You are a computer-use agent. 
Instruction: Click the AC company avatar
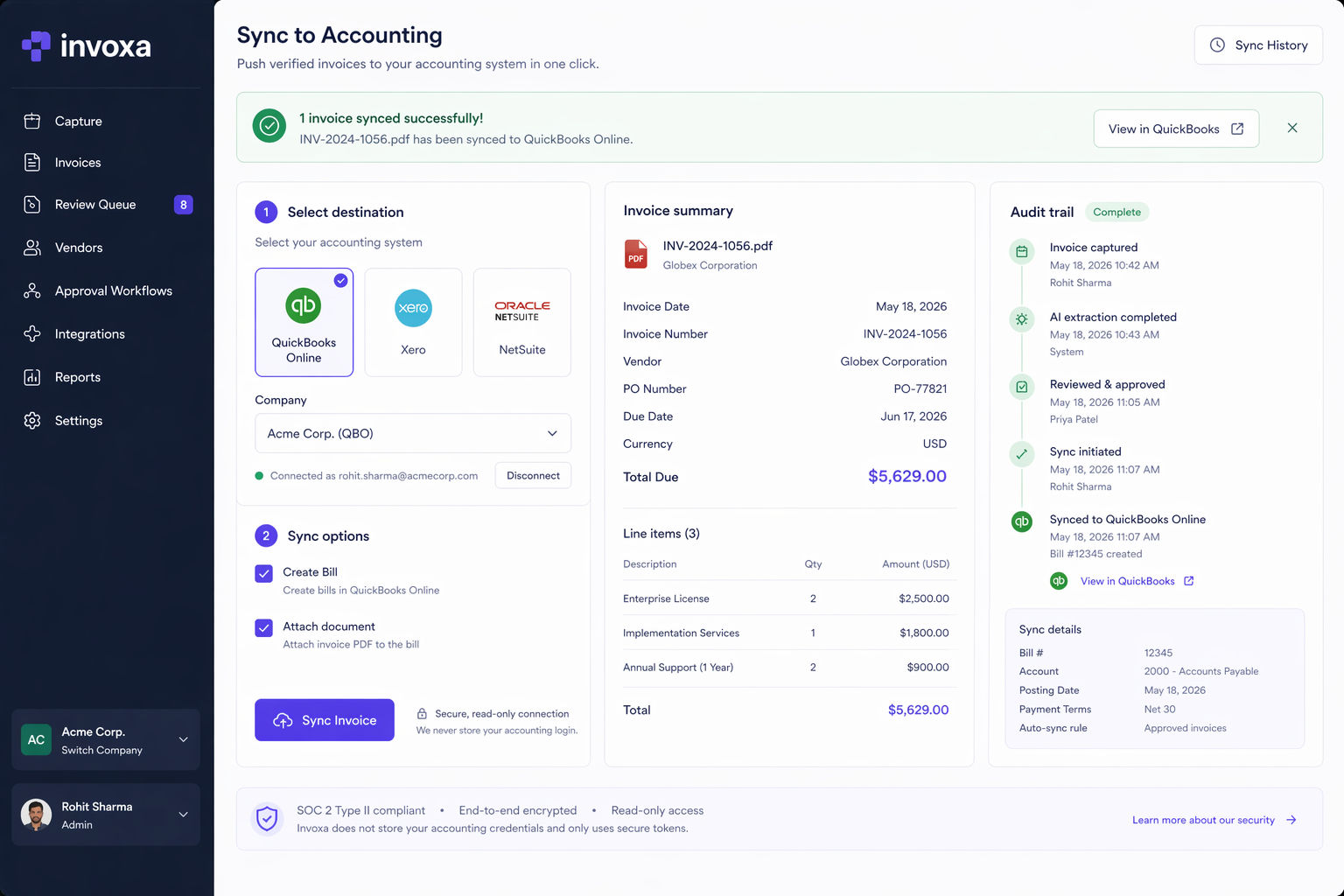[x=36, y=739]
